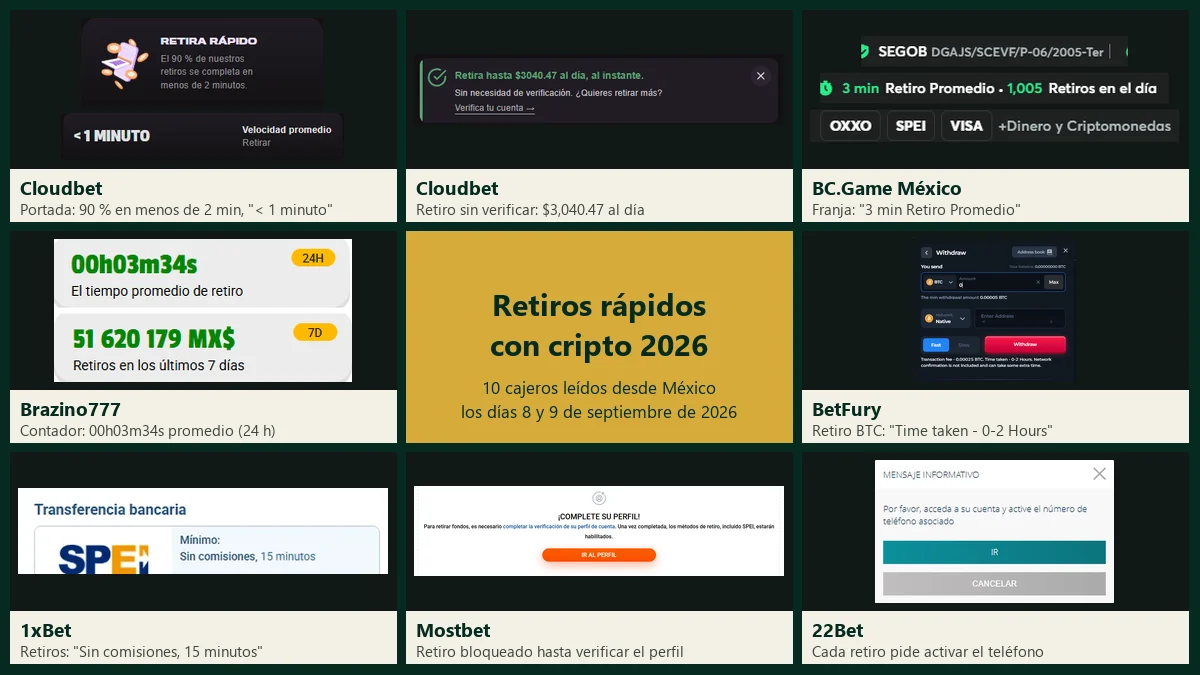Click the Amount input field

[996, 282]
